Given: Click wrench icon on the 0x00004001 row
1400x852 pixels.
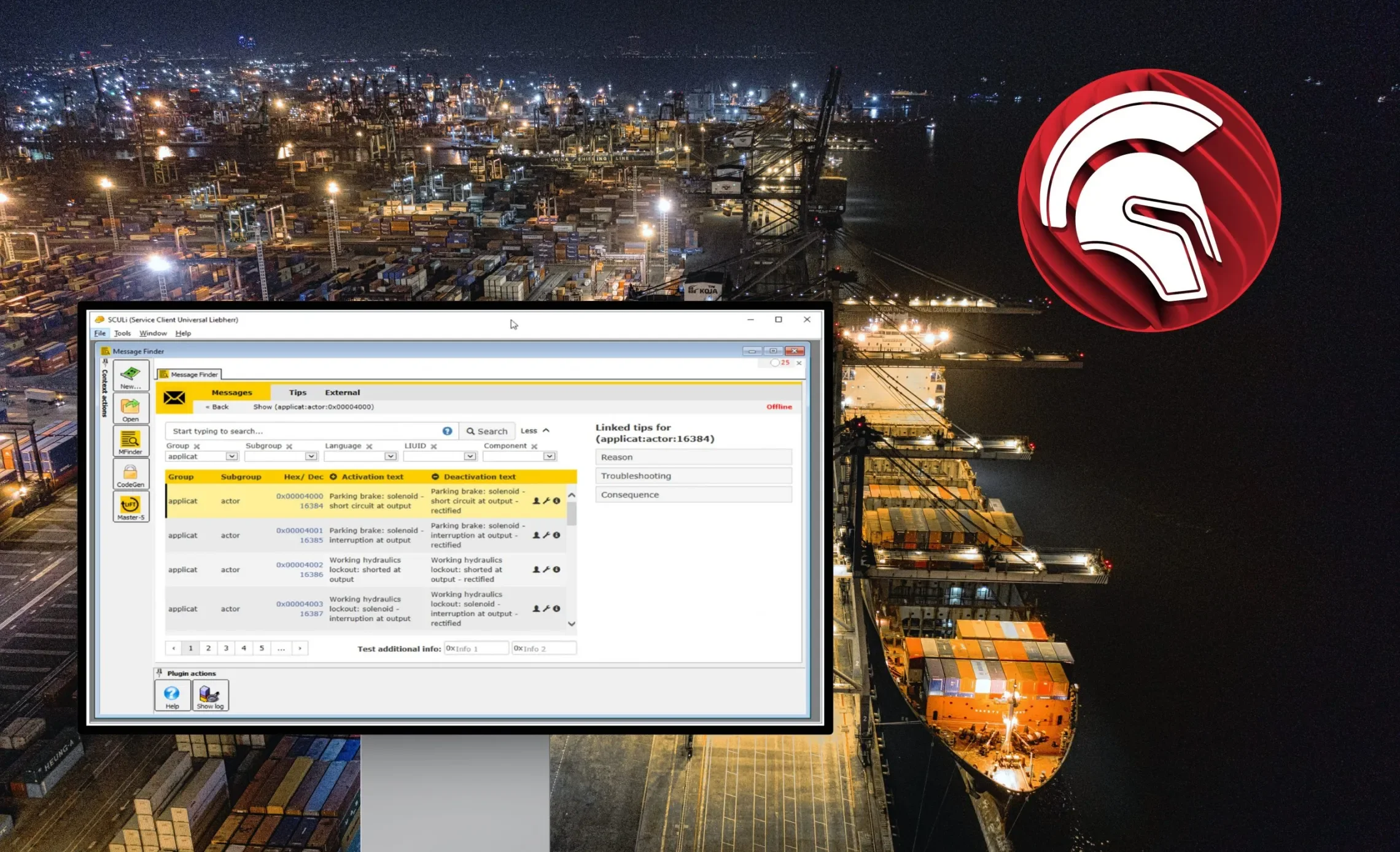Looking at the screenshot, I should (x=546, y=535).
